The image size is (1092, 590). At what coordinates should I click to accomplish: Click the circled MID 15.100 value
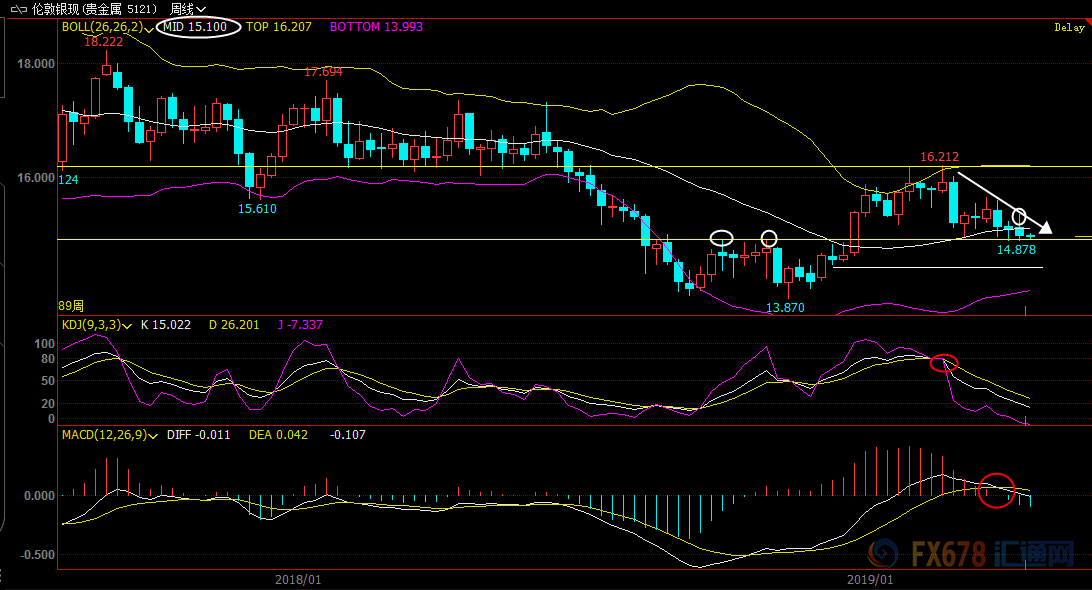201,27
